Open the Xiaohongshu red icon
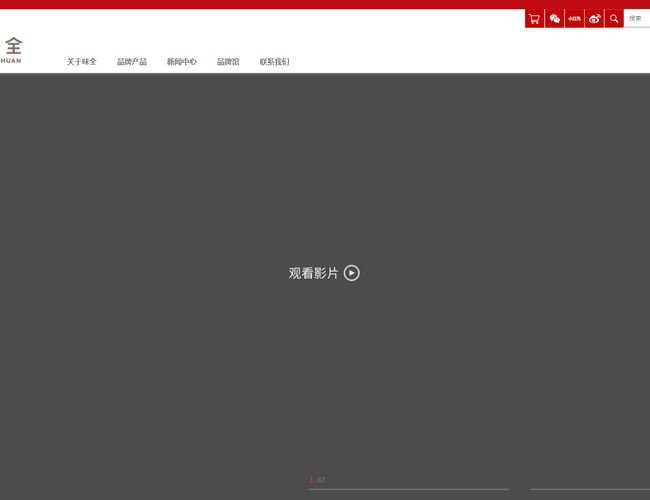650x500 pixels. pyautogui.click(x=574, y=19)
